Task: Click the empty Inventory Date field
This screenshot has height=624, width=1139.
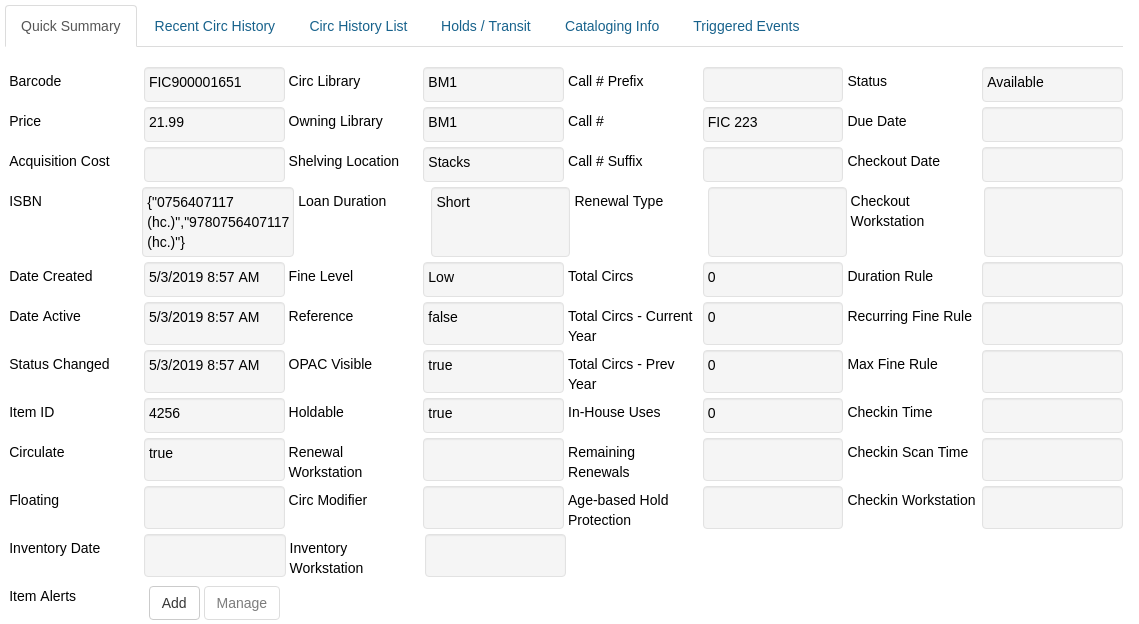Action: [x=214, y=555]
